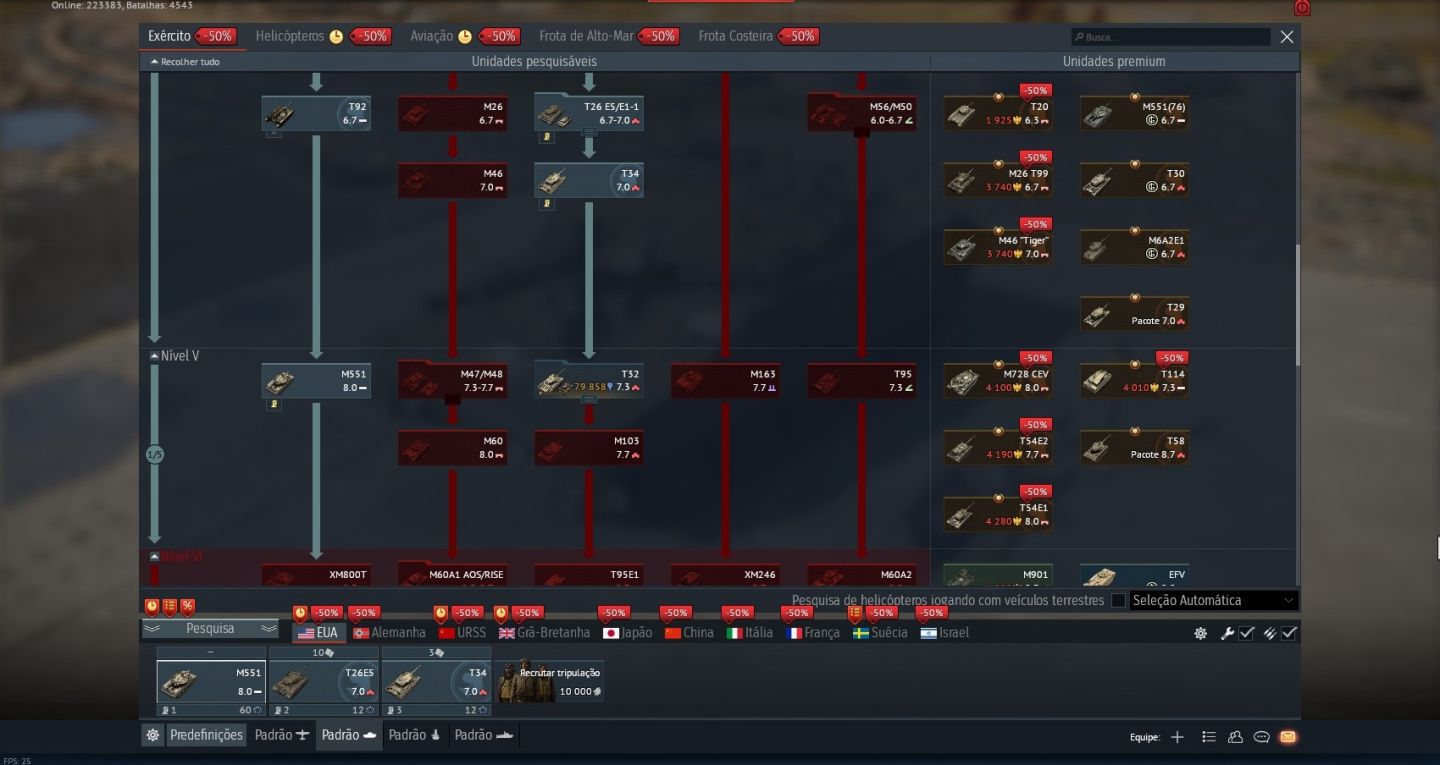Select the M103 heavy tank
This screenshot has height=765, width=1440.
589,448
